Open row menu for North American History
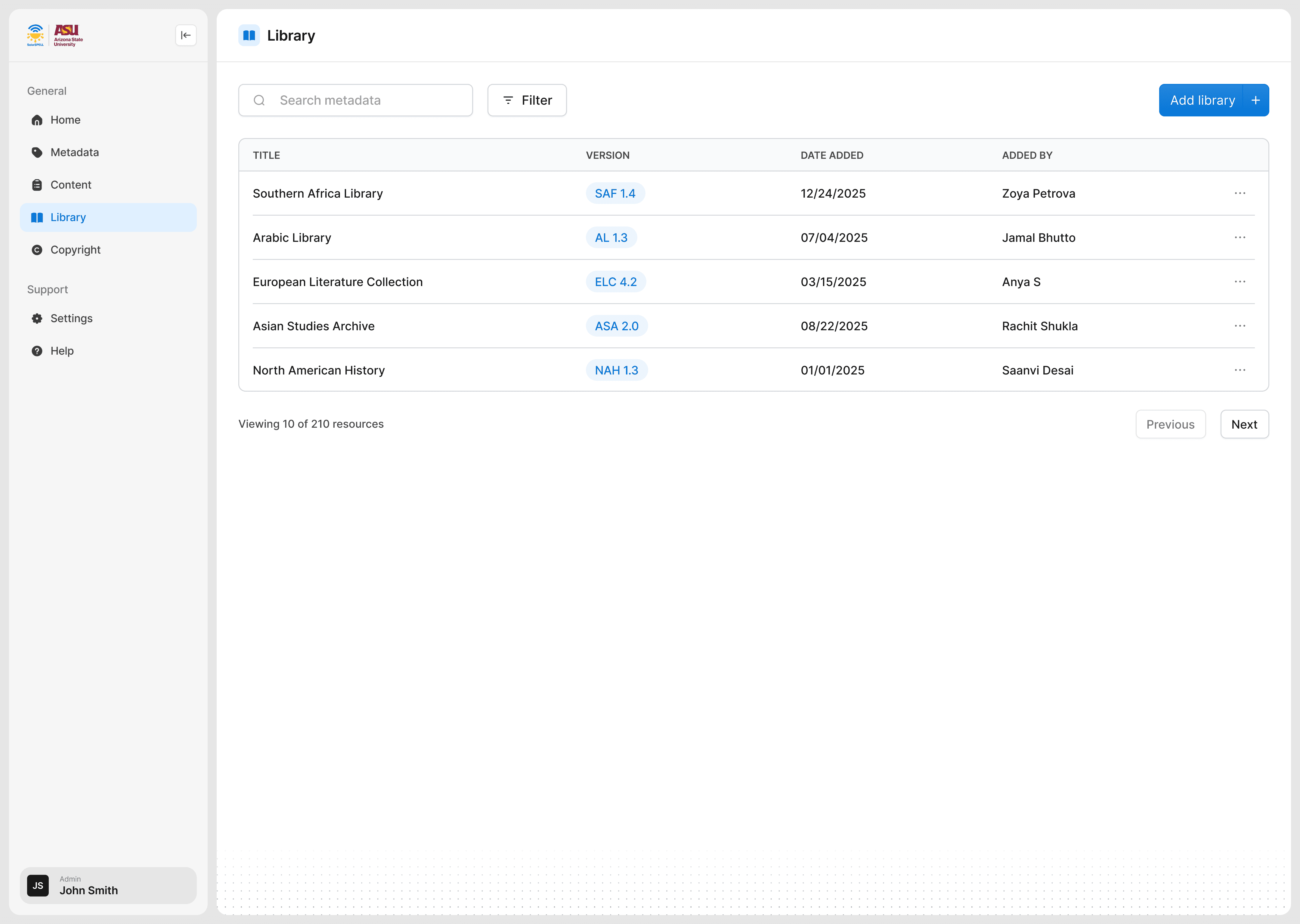This screenshot has width=1300, height=924. point(1240,370)
